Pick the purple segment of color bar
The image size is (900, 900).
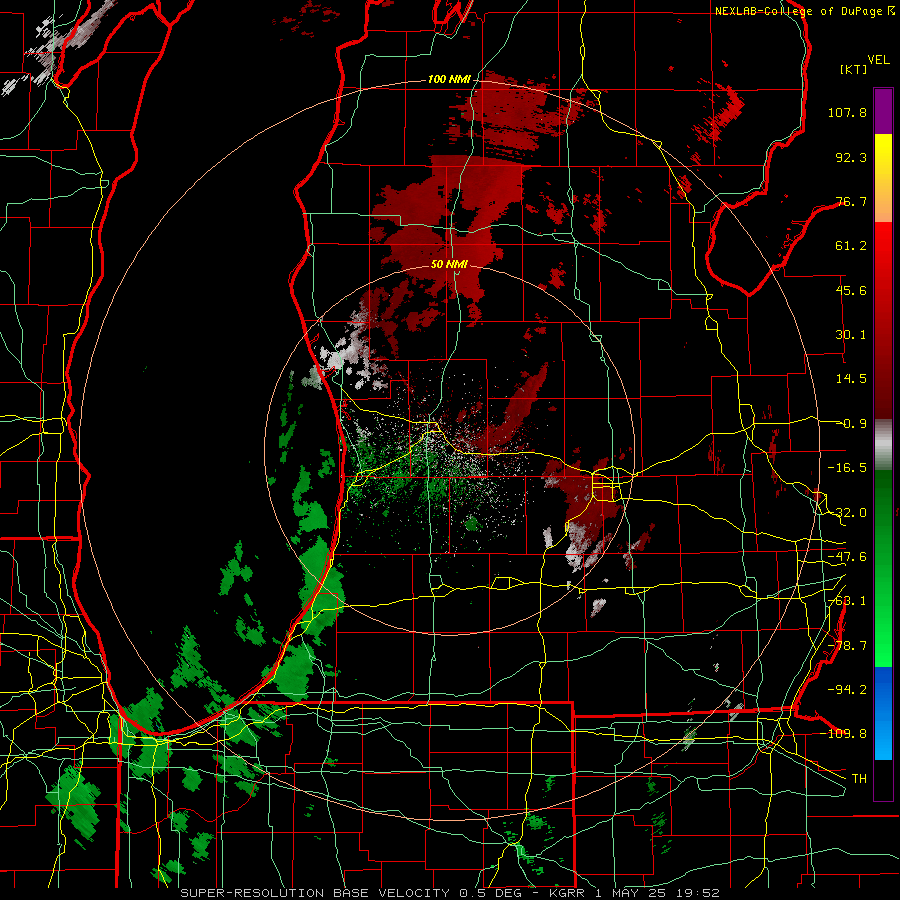click(883, 111)
